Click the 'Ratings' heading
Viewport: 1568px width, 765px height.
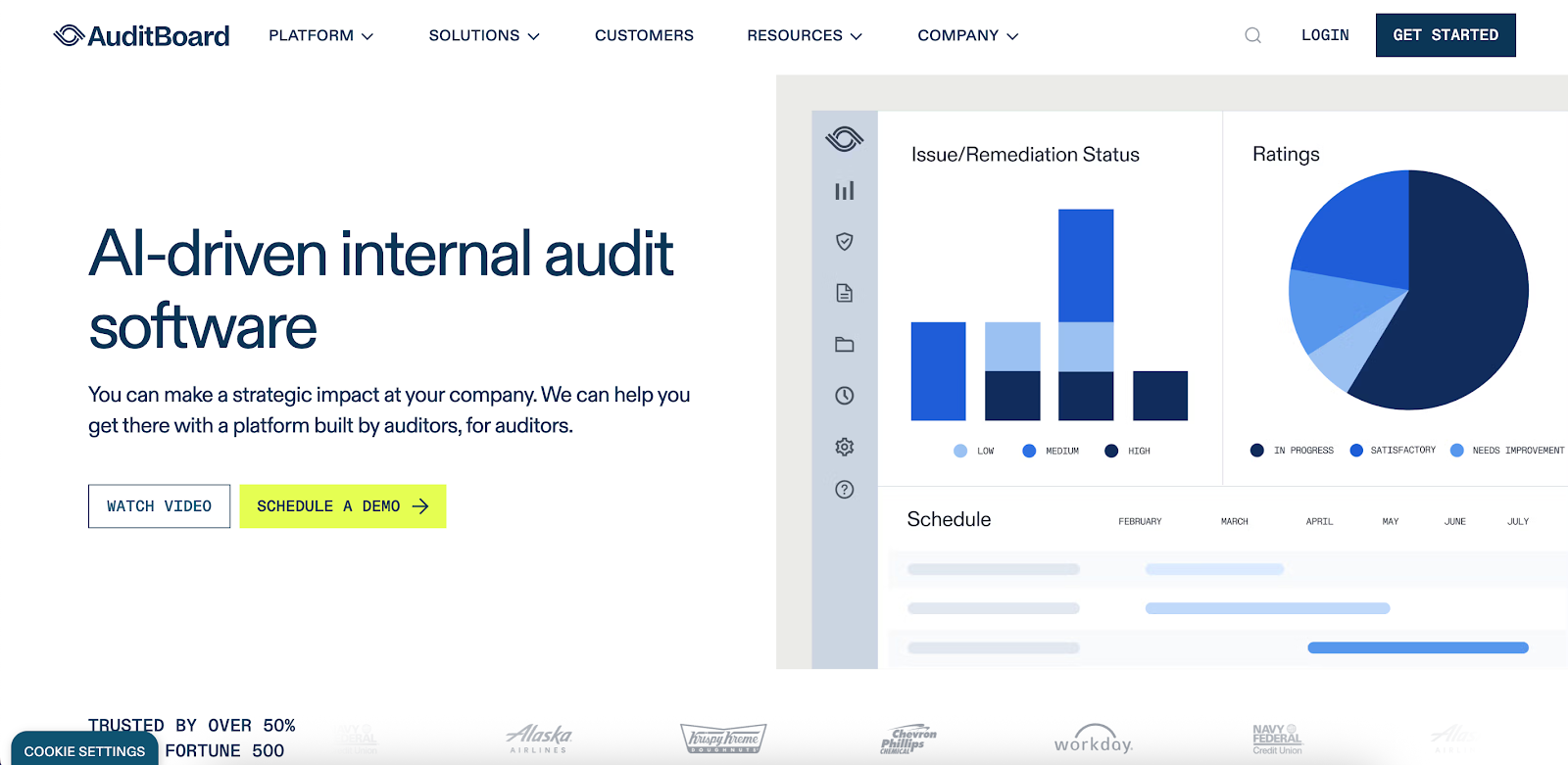(1286, 155)
